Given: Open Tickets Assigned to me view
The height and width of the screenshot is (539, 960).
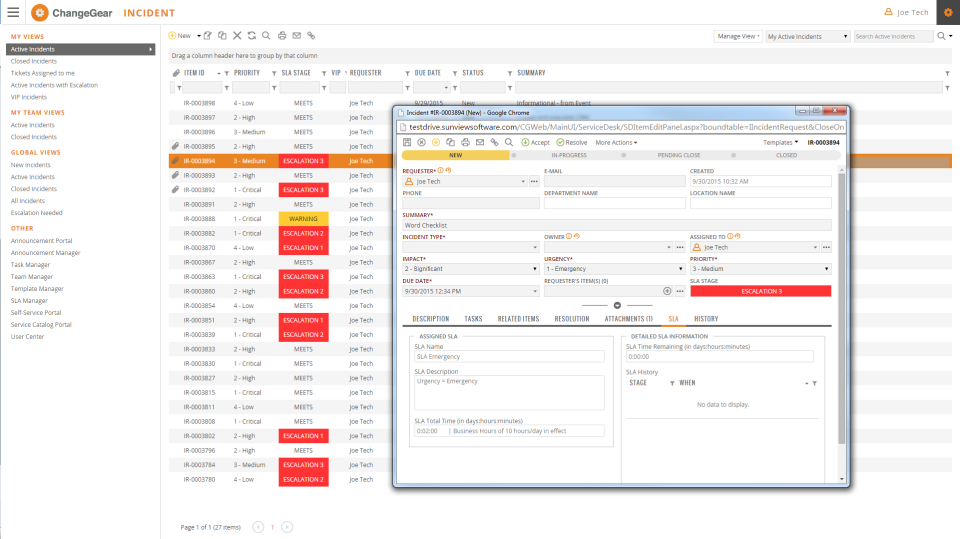Looking at the screenshot, I should point(42,73).
